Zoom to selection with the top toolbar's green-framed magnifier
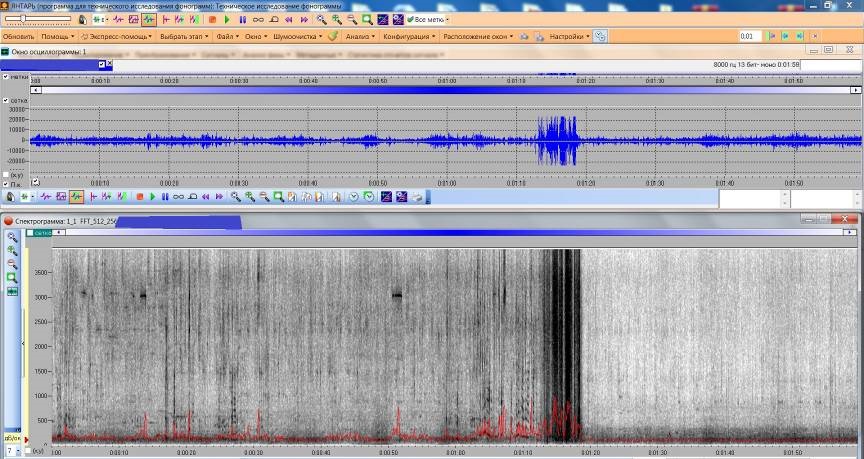Screen dimensions: 864x459 (367, 20)
